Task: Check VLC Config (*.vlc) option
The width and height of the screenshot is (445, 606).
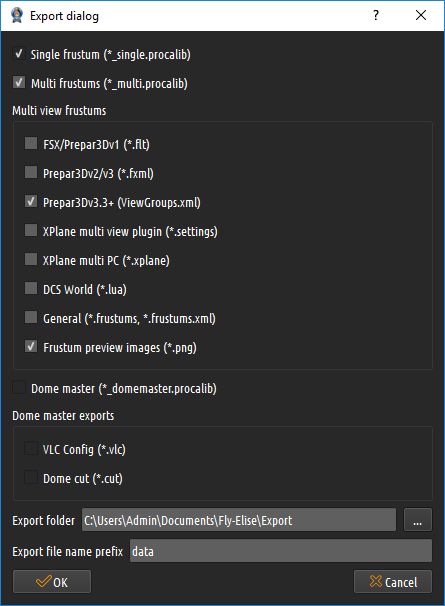Action: tap(31, 448)
